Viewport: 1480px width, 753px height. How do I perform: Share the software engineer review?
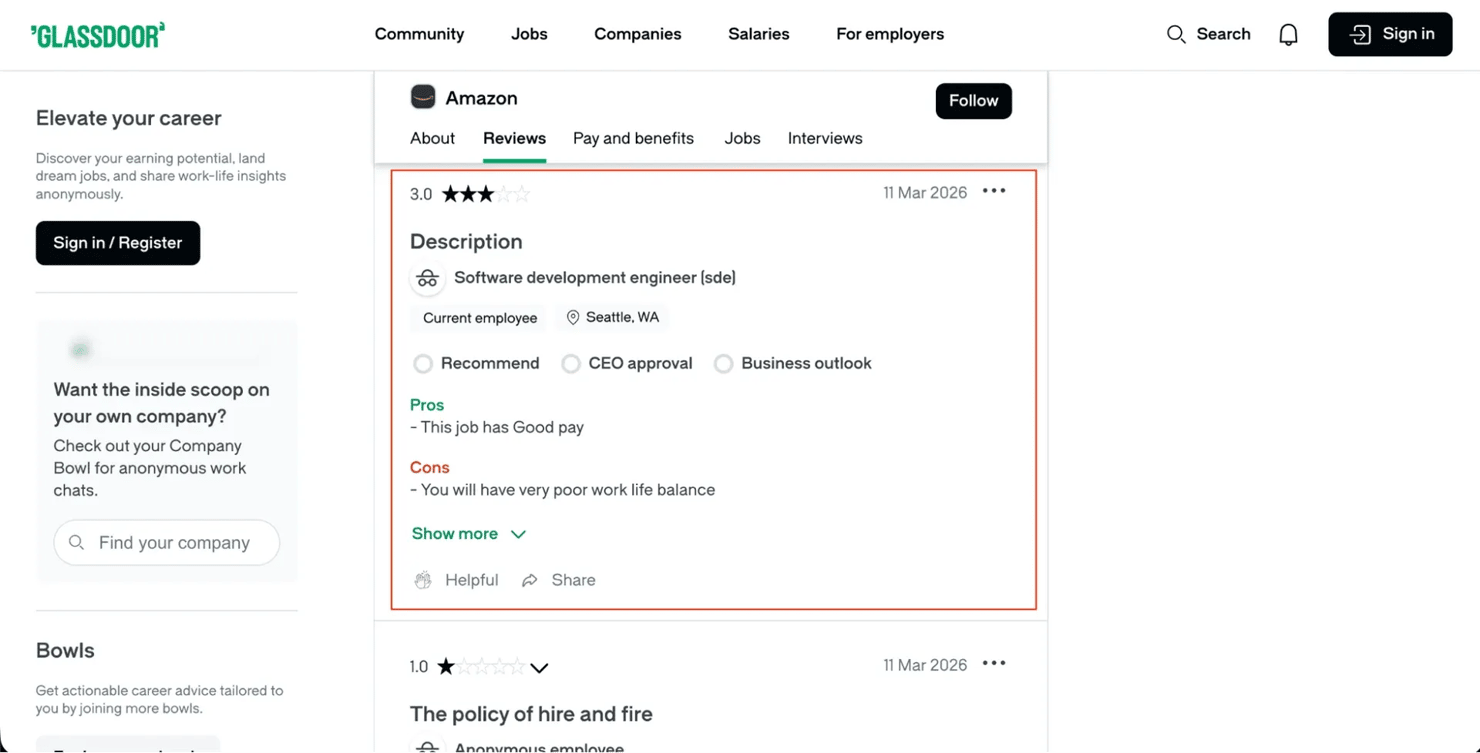click(559, 580)
